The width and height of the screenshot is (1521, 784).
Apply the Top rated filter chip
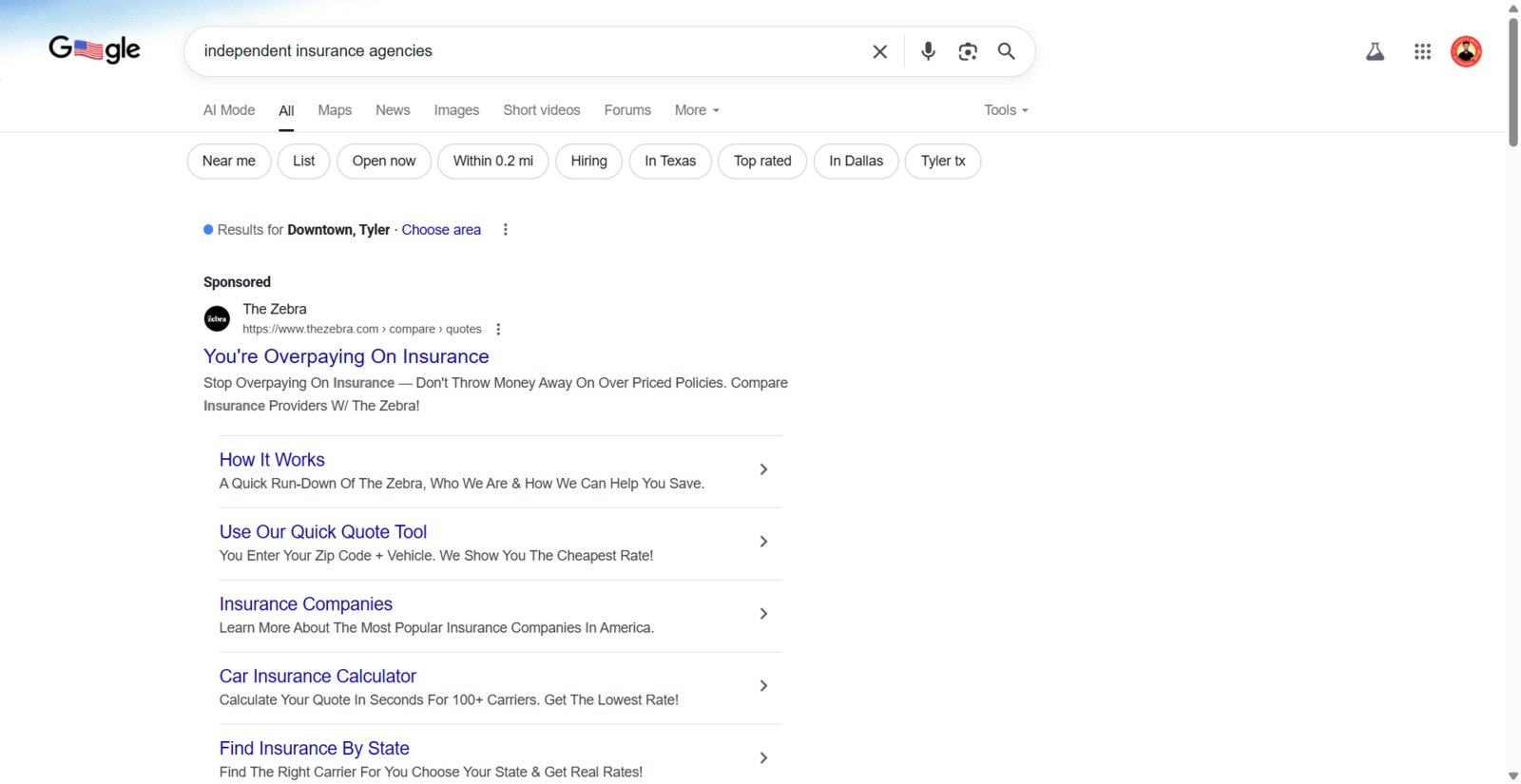point(762,162)
